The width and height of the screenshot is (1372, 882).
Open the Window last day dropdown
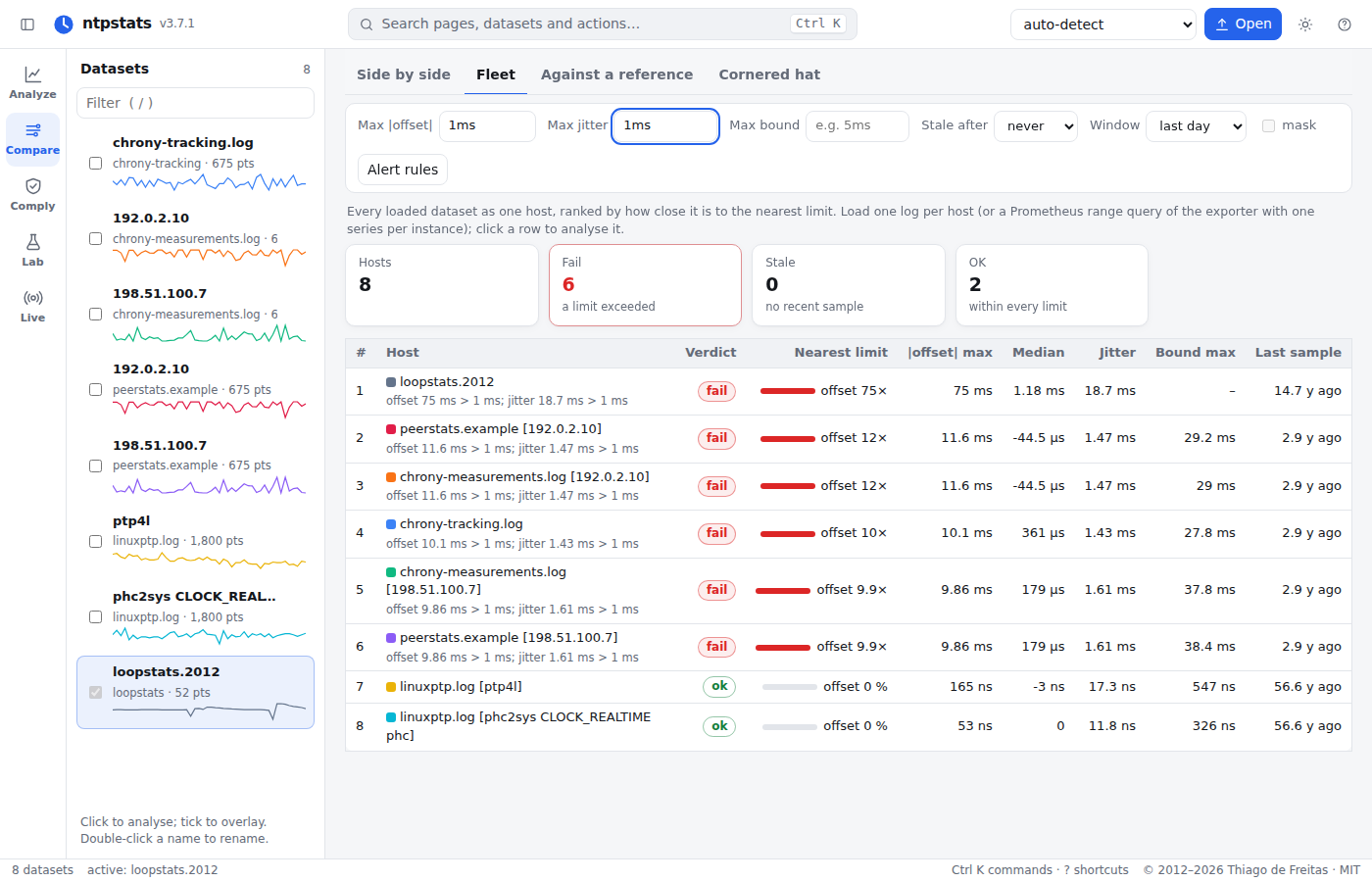click(1196, 126)
